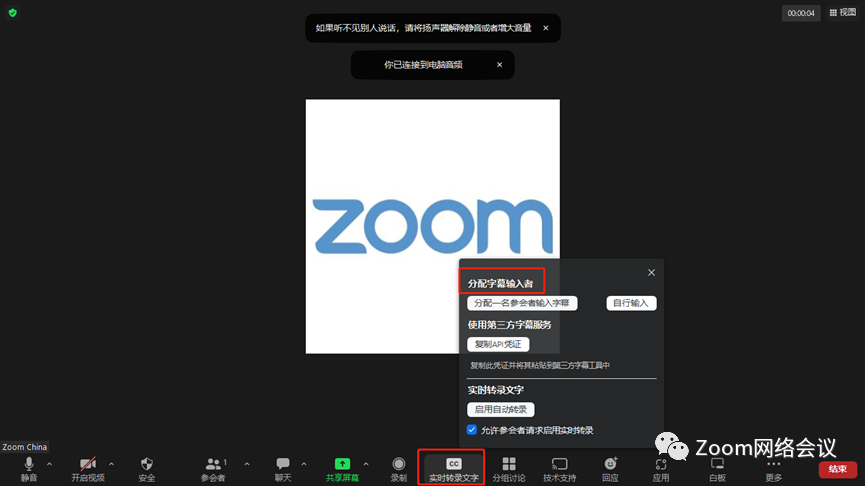The height and width of the screenshot is (486, 865).
Task: Click 复制API凭证 button
Action: pos(498,344)
